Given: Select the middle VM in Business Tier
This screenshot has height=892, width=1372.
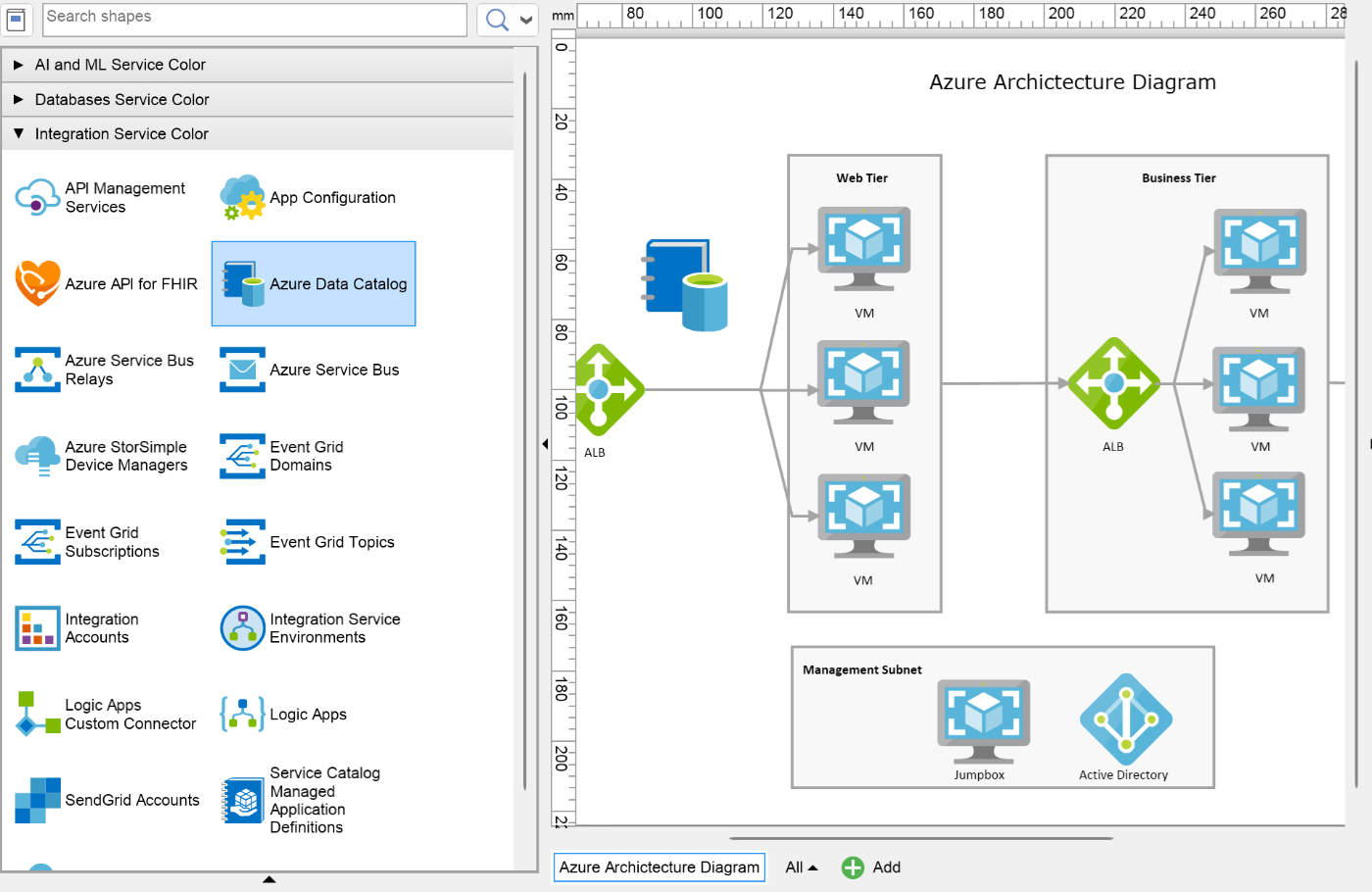Looking at the screenshot, I should click(1259, 388).
